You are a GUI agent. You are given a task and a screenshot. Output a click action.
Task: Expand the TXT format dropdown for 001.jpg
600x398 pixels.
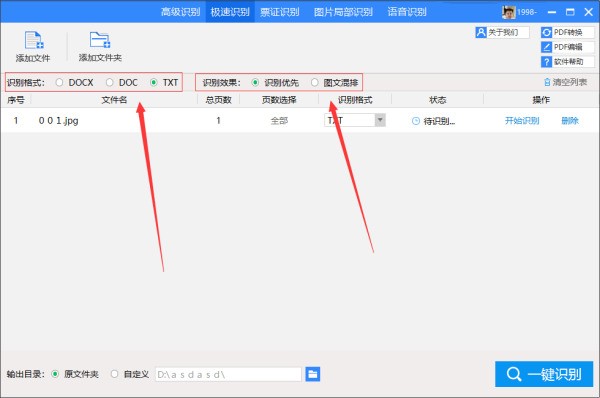380,120
